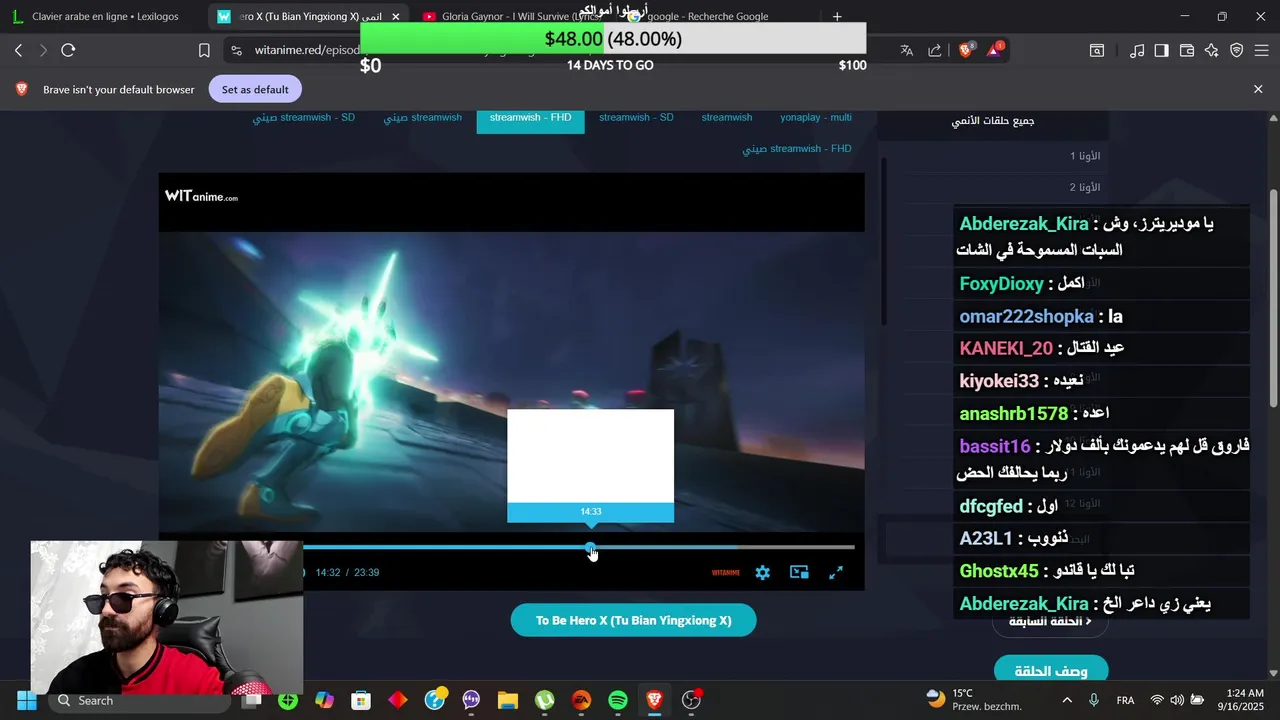The image size is (1280, 720).
Task: Select the plain streamwish server tab
Action: [x=727, y=117]
